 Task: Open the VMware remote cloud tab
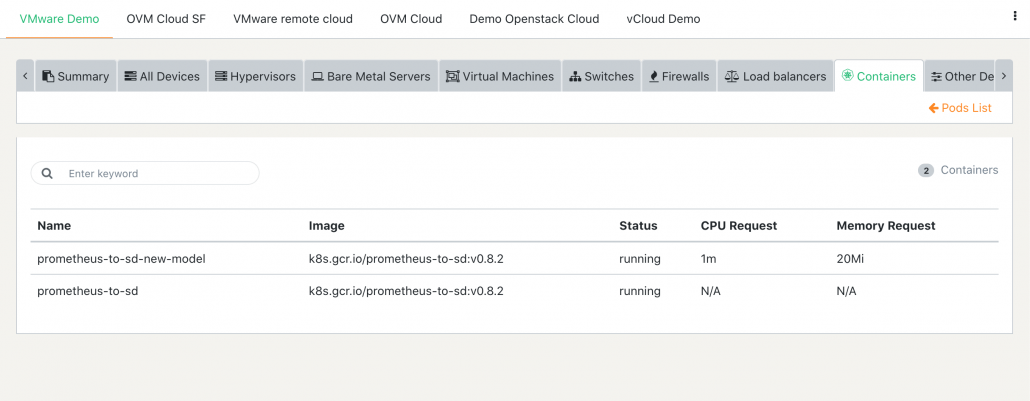[293, 19]
